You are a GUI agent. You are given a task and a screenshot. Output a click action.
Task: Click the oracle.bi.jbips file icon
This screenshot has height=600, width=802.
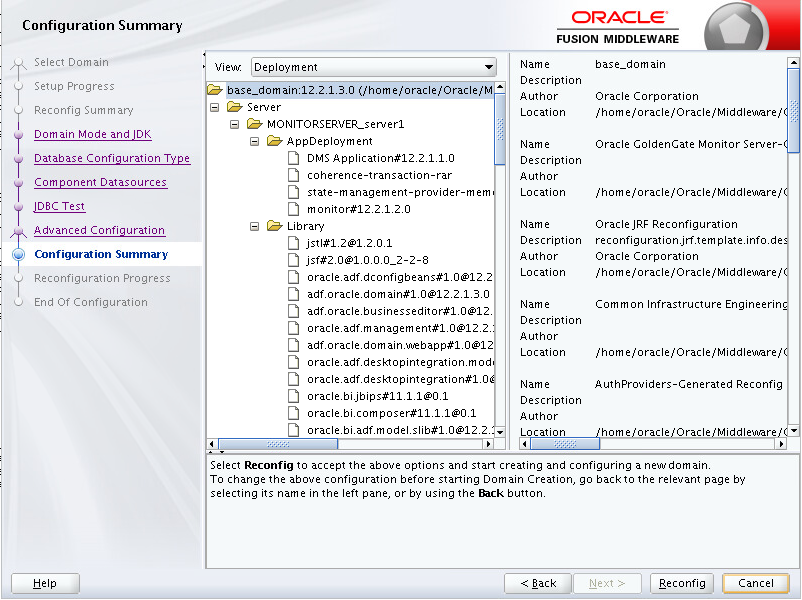[294, 396]
